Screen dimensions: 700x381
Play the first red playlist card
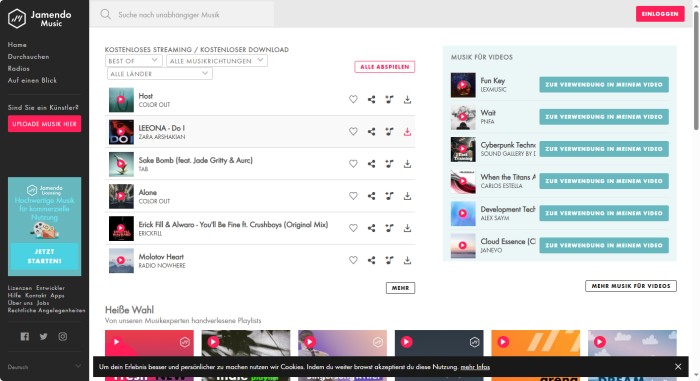click(116, 342)
